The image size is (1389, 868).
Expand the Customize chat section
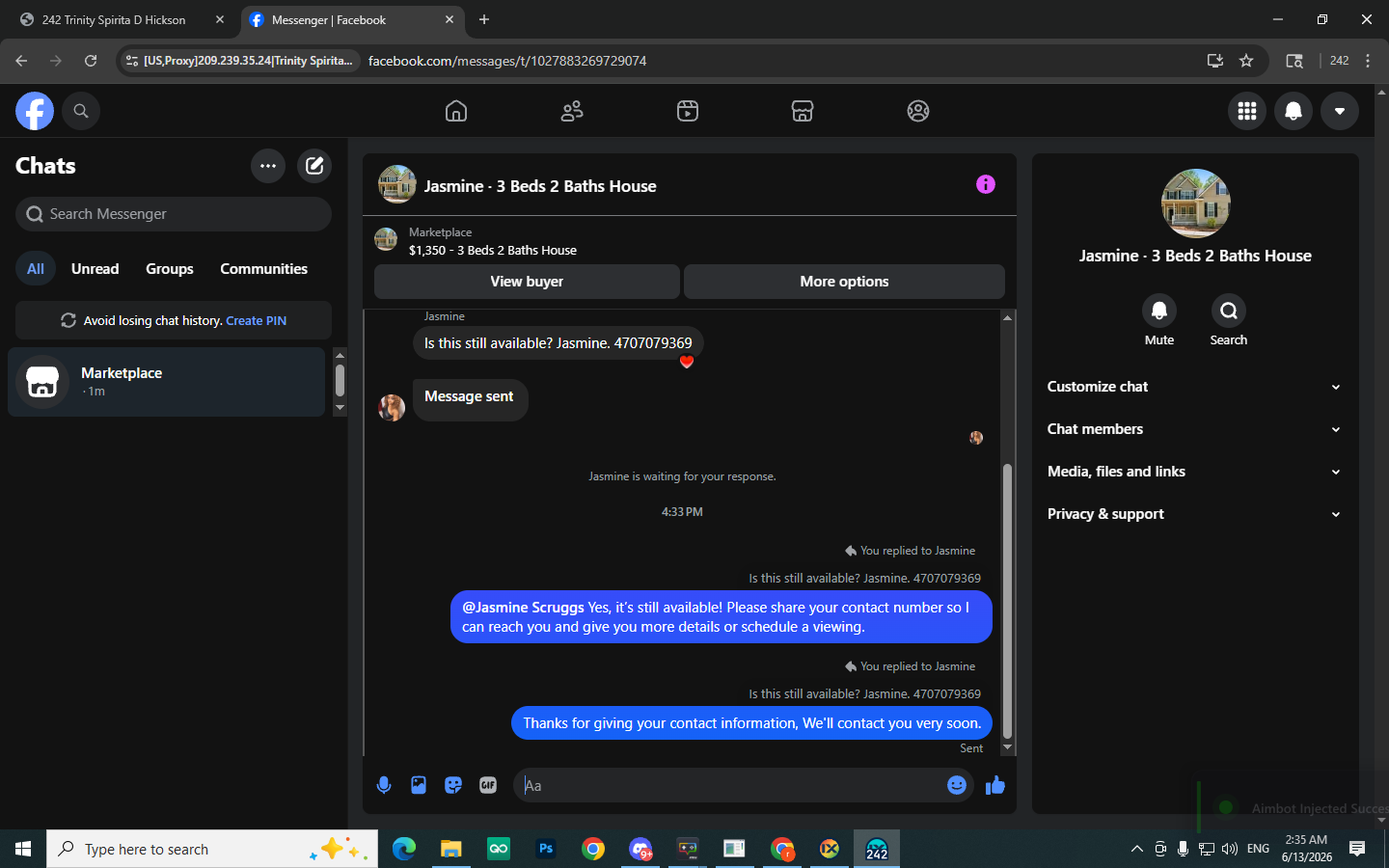pos(1195,387)
